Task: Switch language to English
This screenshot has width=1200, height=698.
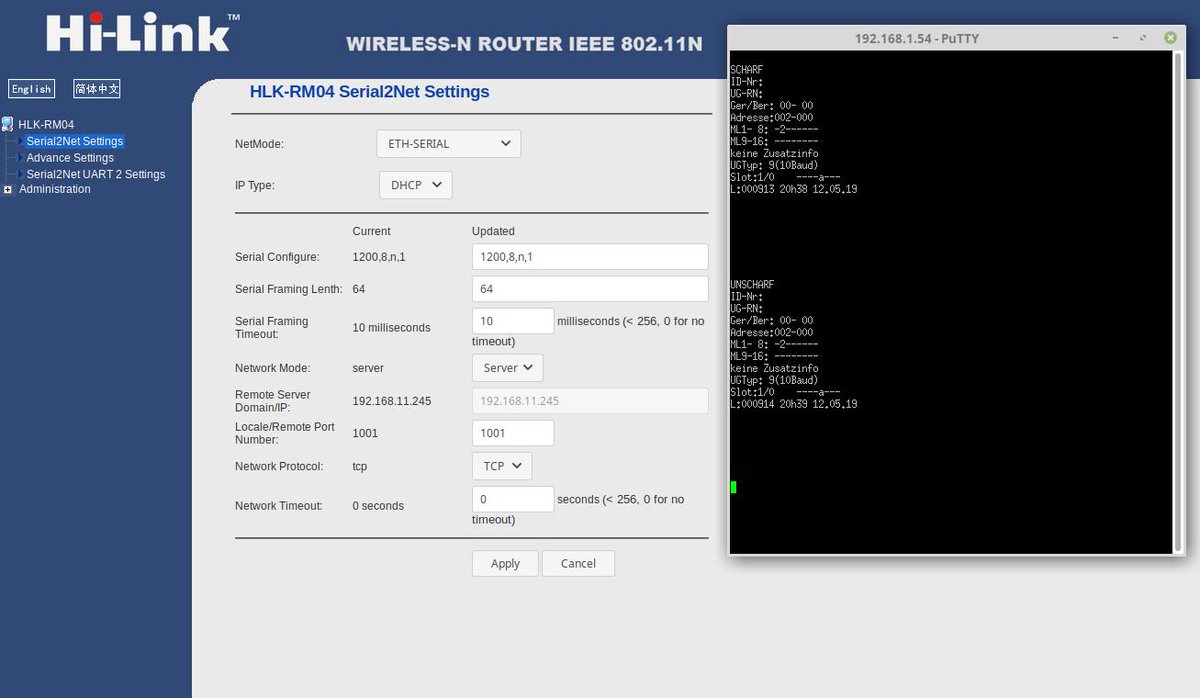Action: click(x=31, y=89)
